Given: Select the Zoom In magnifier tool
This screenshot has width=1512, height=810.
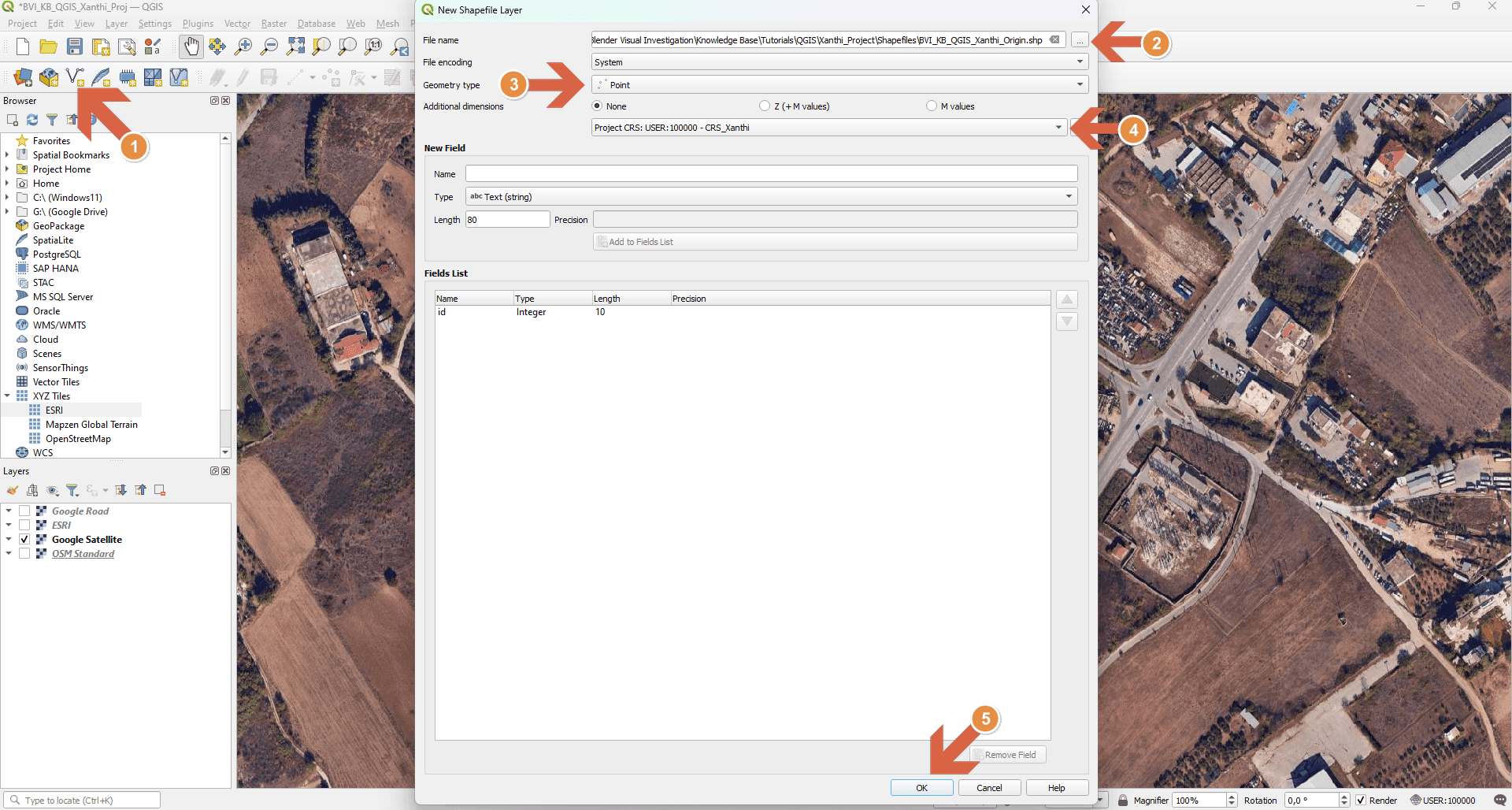Looking at the screenshot, I should (x=243, y=46).
